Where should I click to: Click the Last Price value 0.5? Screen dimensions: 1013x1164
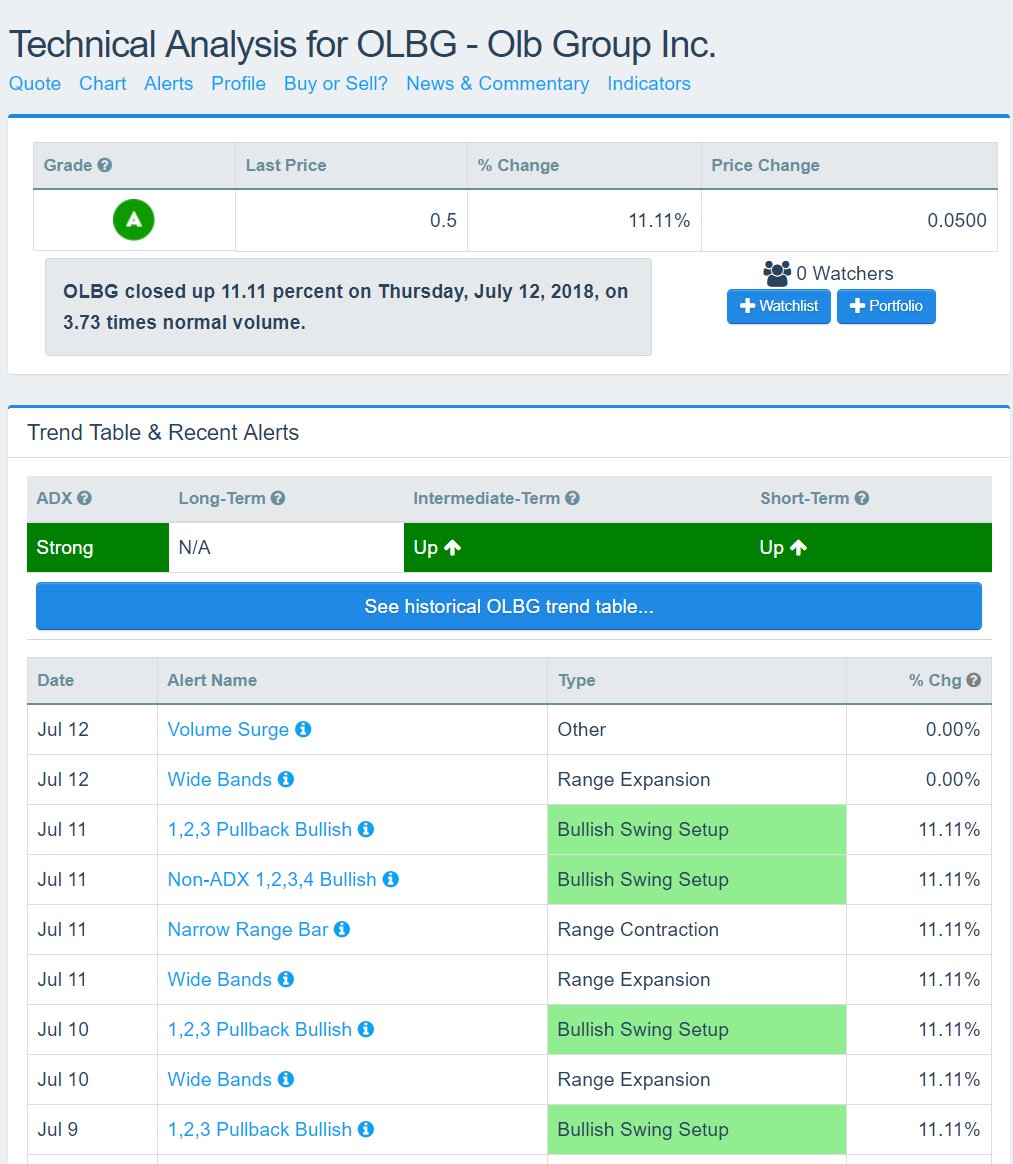point(443,220)
